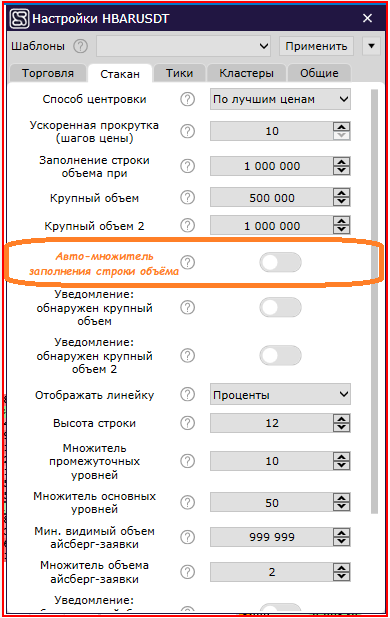Open the Отображать линейку dropdown
The height and width of the screenshot is (618, 390).
tap(280, 395)
